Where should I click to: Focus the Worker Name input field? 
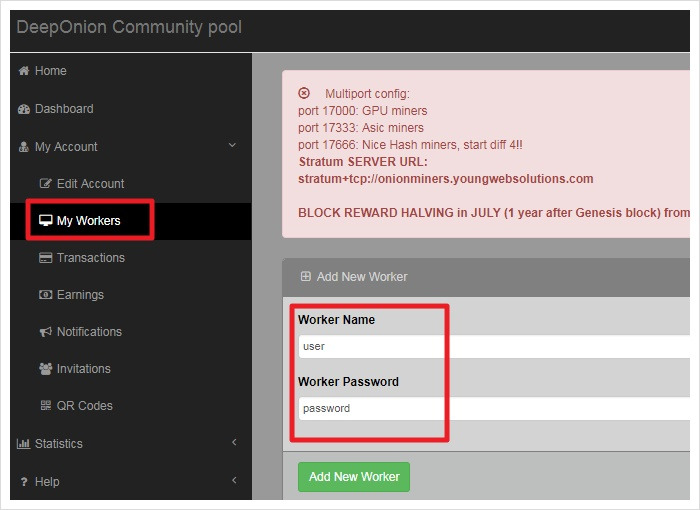[x=494, y=347]
